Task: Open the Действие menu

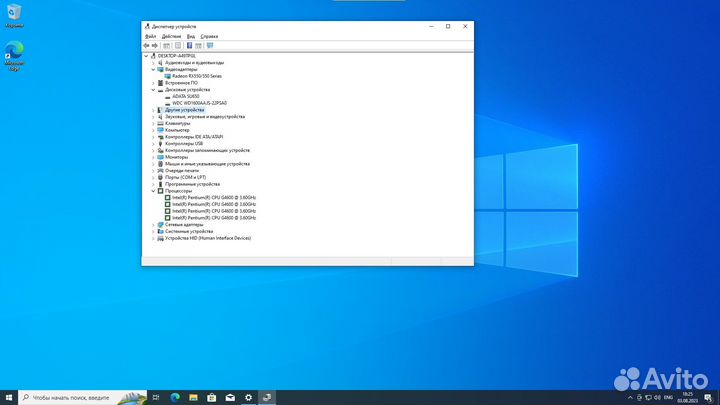Action: [171, 36]
